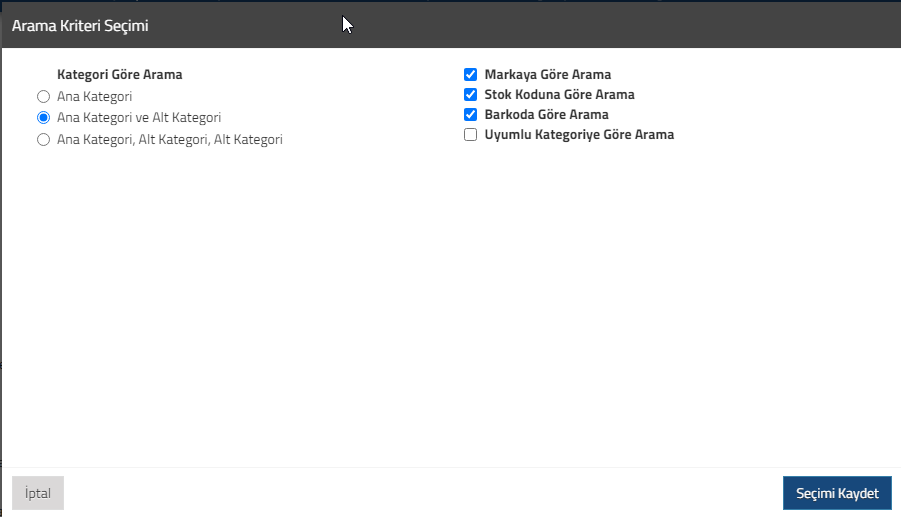The height and width of the screenshot is (517, 901).
Task: Click the Uyumlu Kategoriye Göre Arama label
Action: tap(579, 134)
